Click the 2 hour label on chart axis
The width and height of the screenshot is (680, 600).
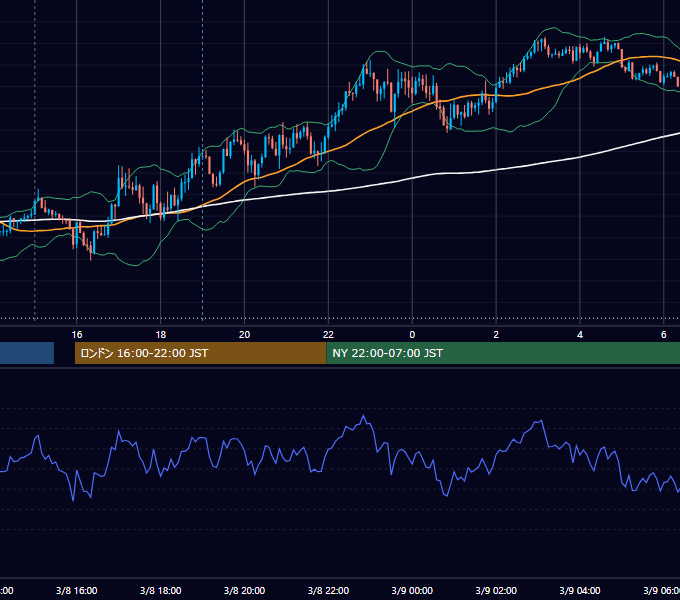pyautogui.click(x=496, y=335)
